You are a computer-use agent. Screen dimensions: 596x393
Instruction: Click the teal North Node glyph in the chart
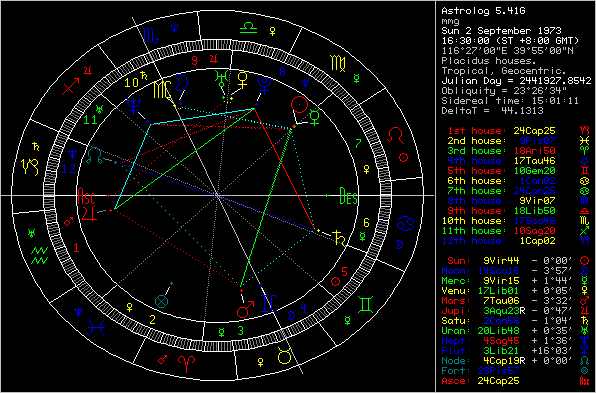tap(94, 156)
